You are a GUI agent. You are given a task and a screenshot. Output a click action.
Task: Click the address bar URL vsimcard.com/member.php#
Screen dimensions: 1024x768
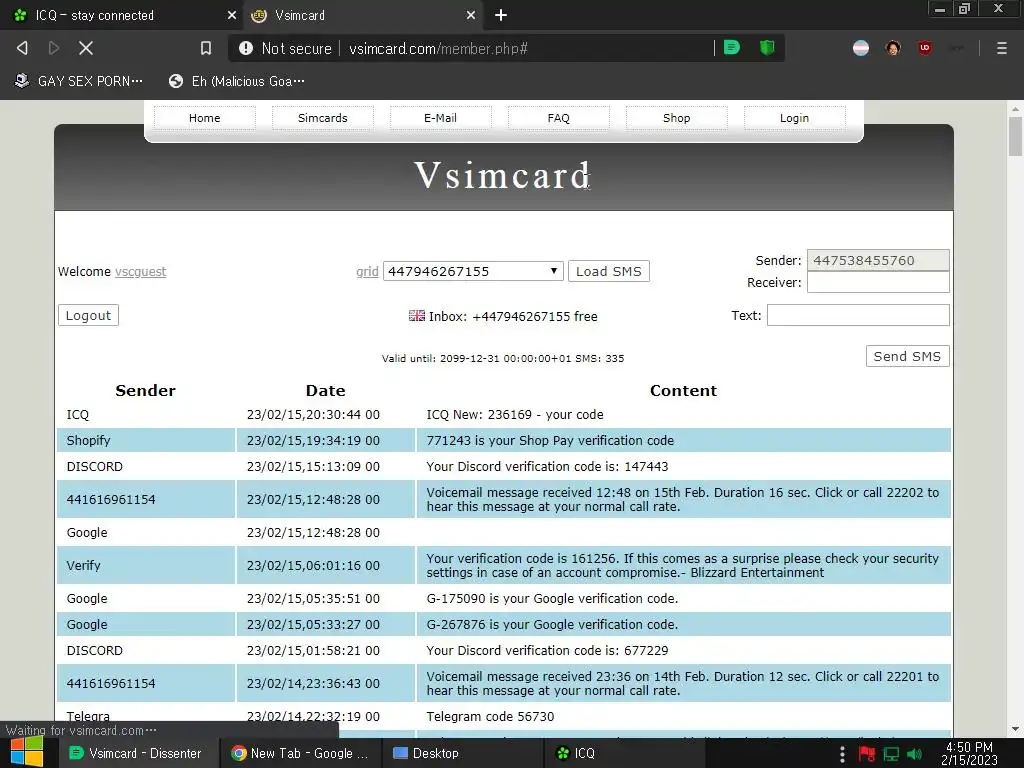point(438,48)
